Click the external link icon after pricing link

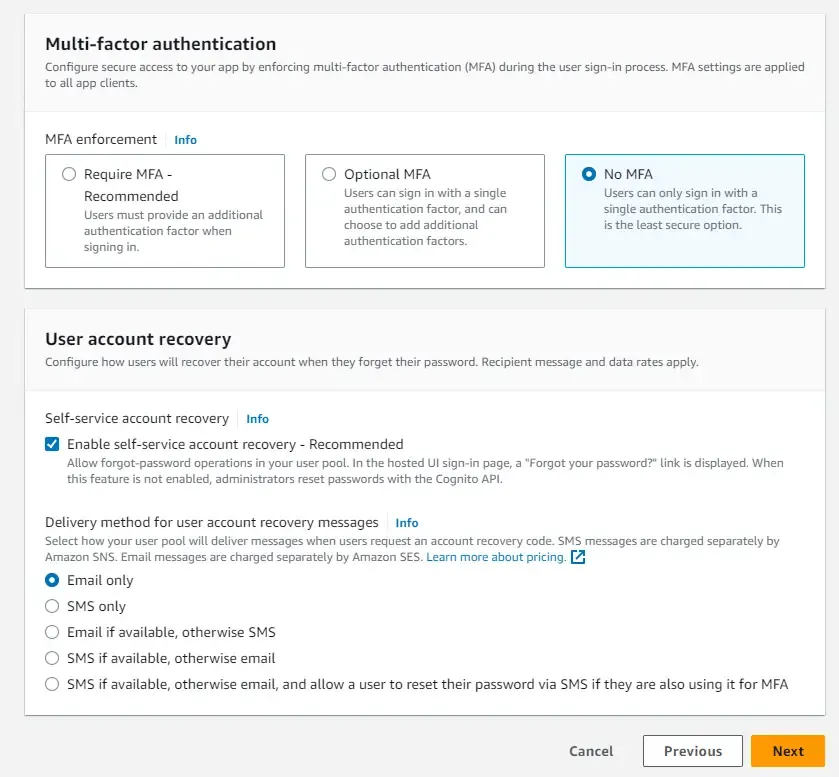[x=576, y=557]
